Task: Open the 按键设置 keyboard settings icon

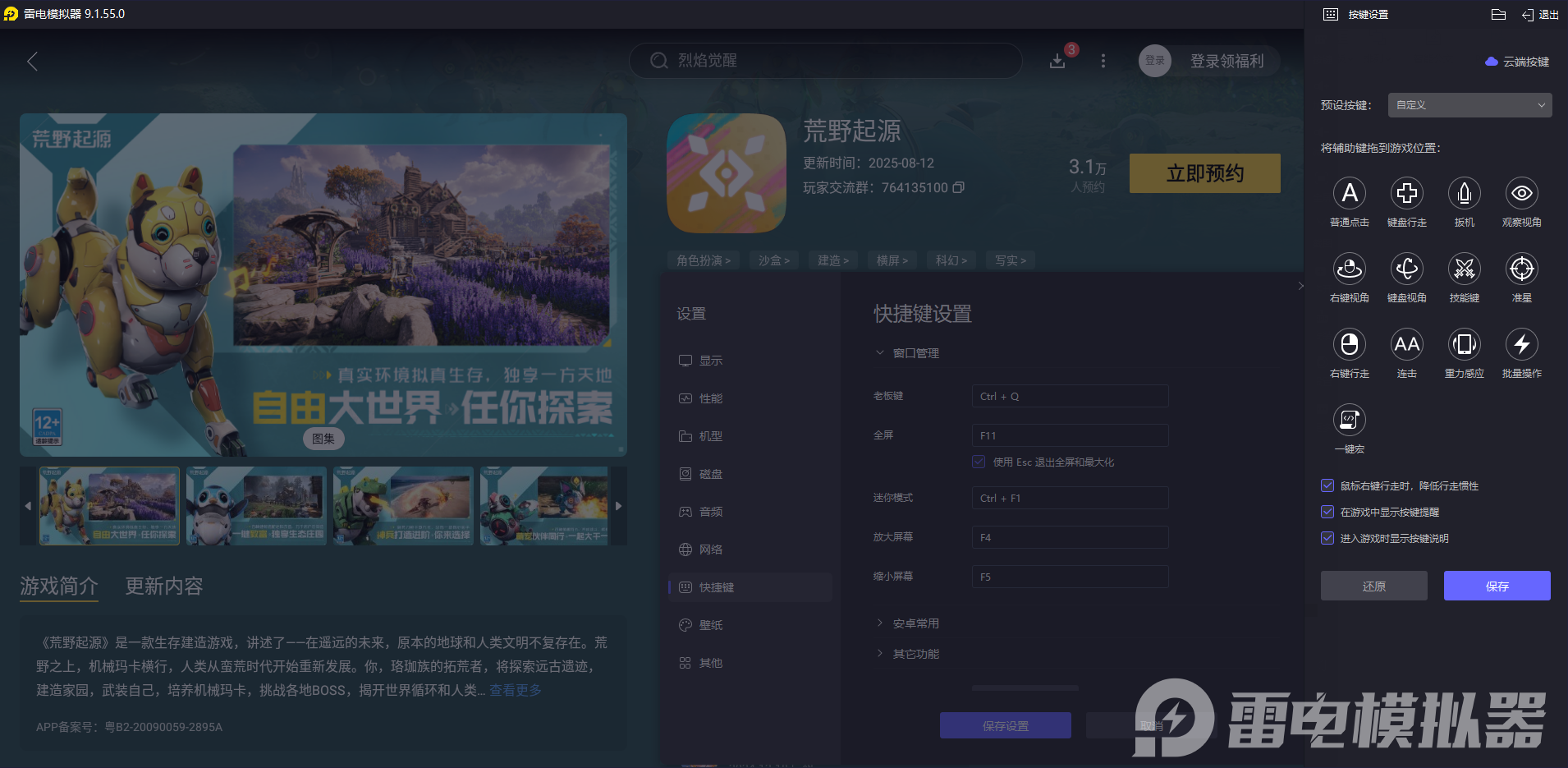Action: click(x=1332, y=14)
